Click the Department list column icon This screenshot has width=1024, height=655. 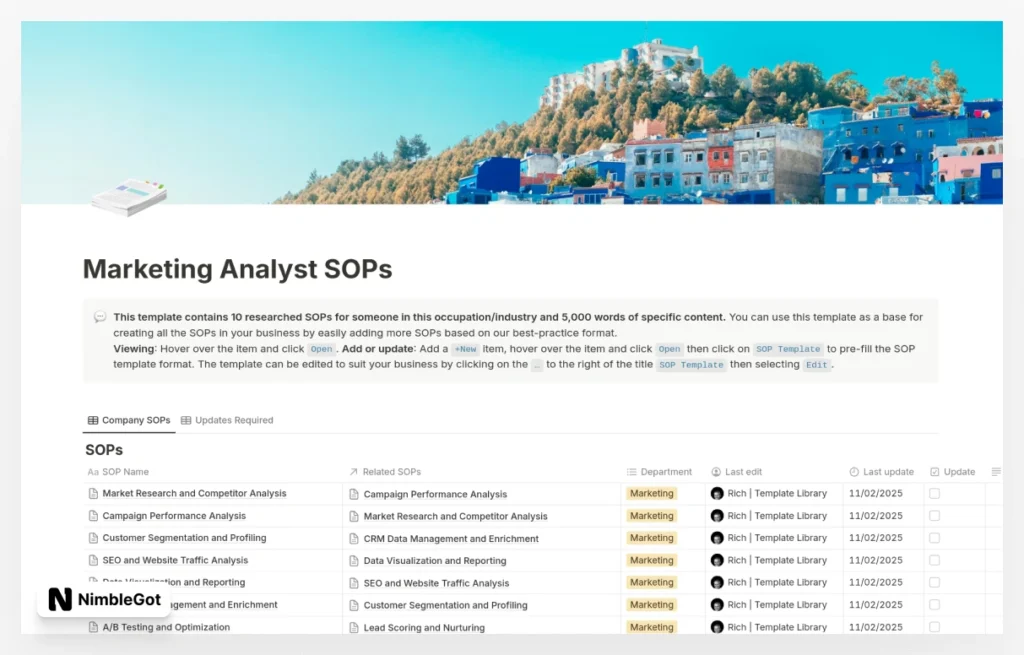[632, 471]
